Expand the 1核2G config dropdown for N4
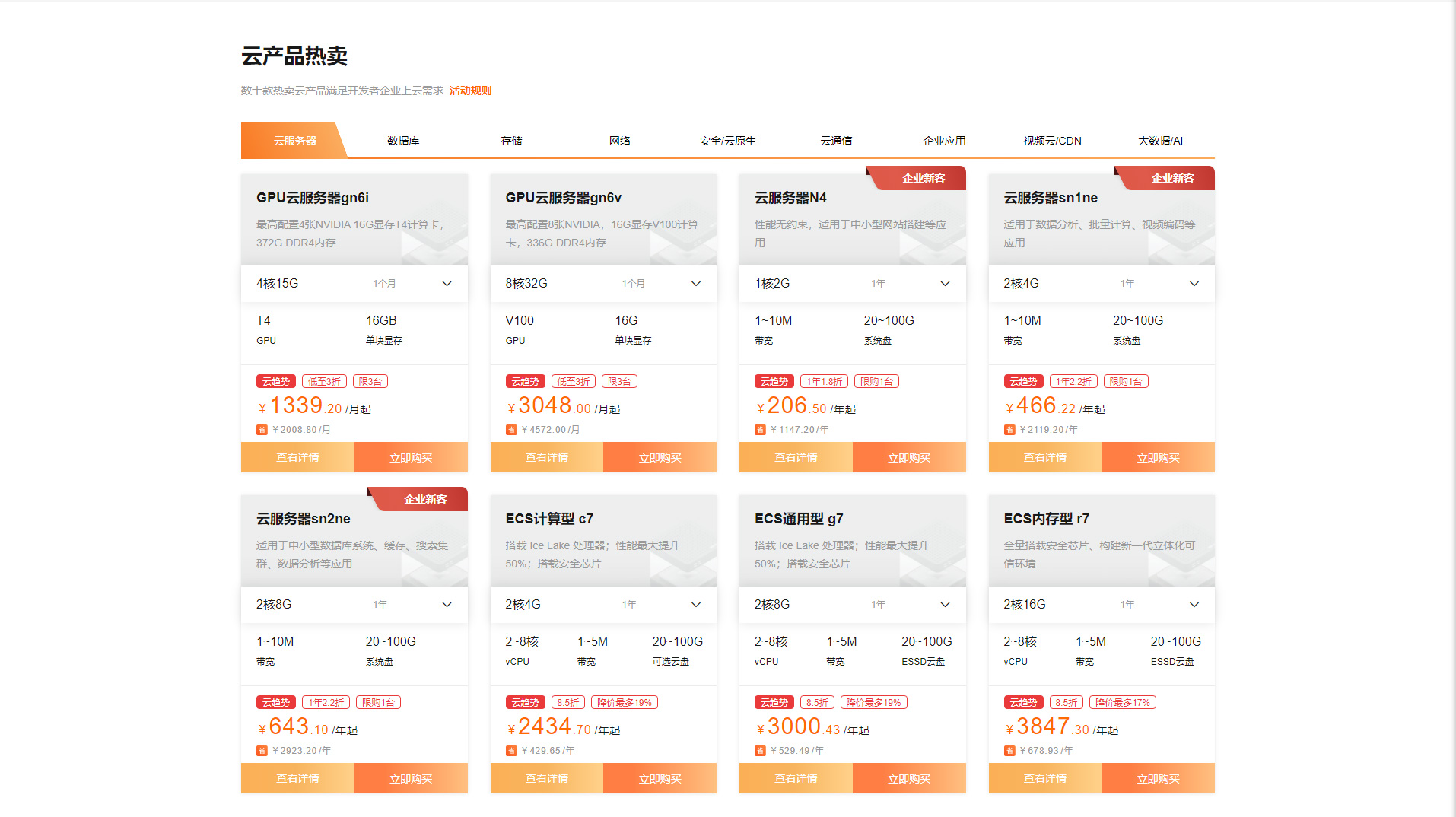The height and width of the screenshot is (817, 1456). (x=853, y=284)
